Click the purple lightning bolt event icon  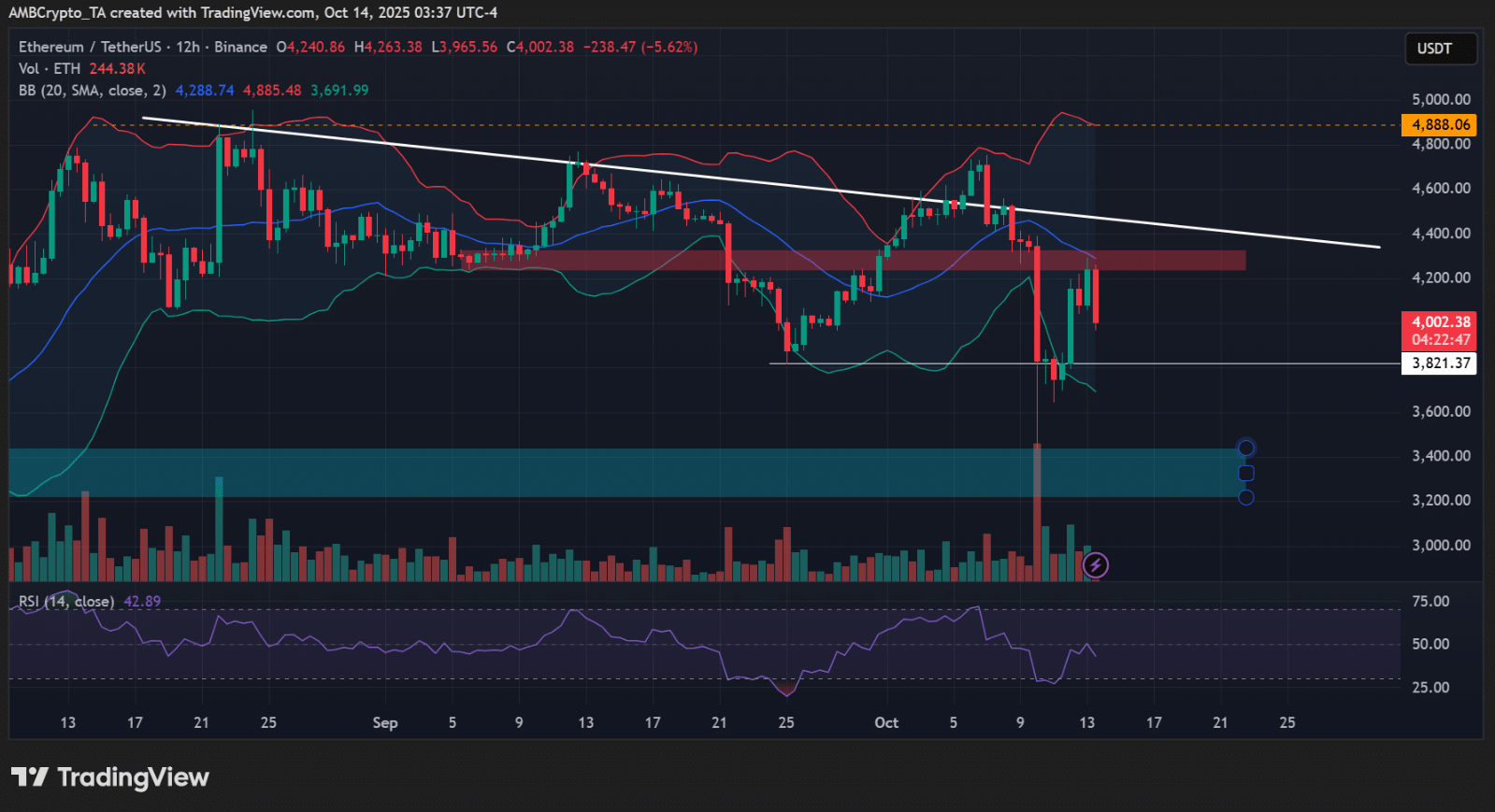1095,565
